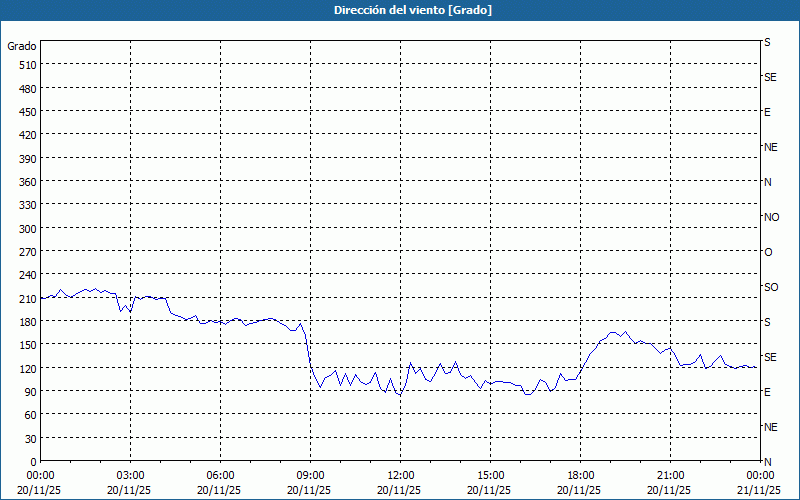
Task: Select the 18:00 time axis label
Action: (x=580, y=475)
